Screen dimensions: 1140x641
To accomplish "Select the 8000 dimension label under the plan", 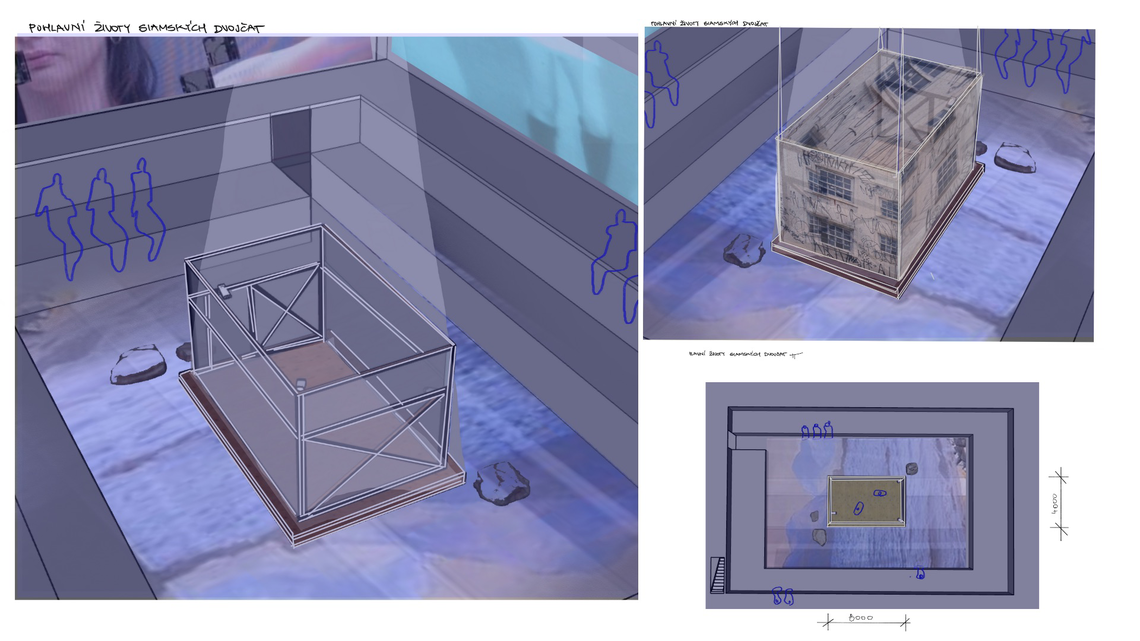I will coord(860,618).
